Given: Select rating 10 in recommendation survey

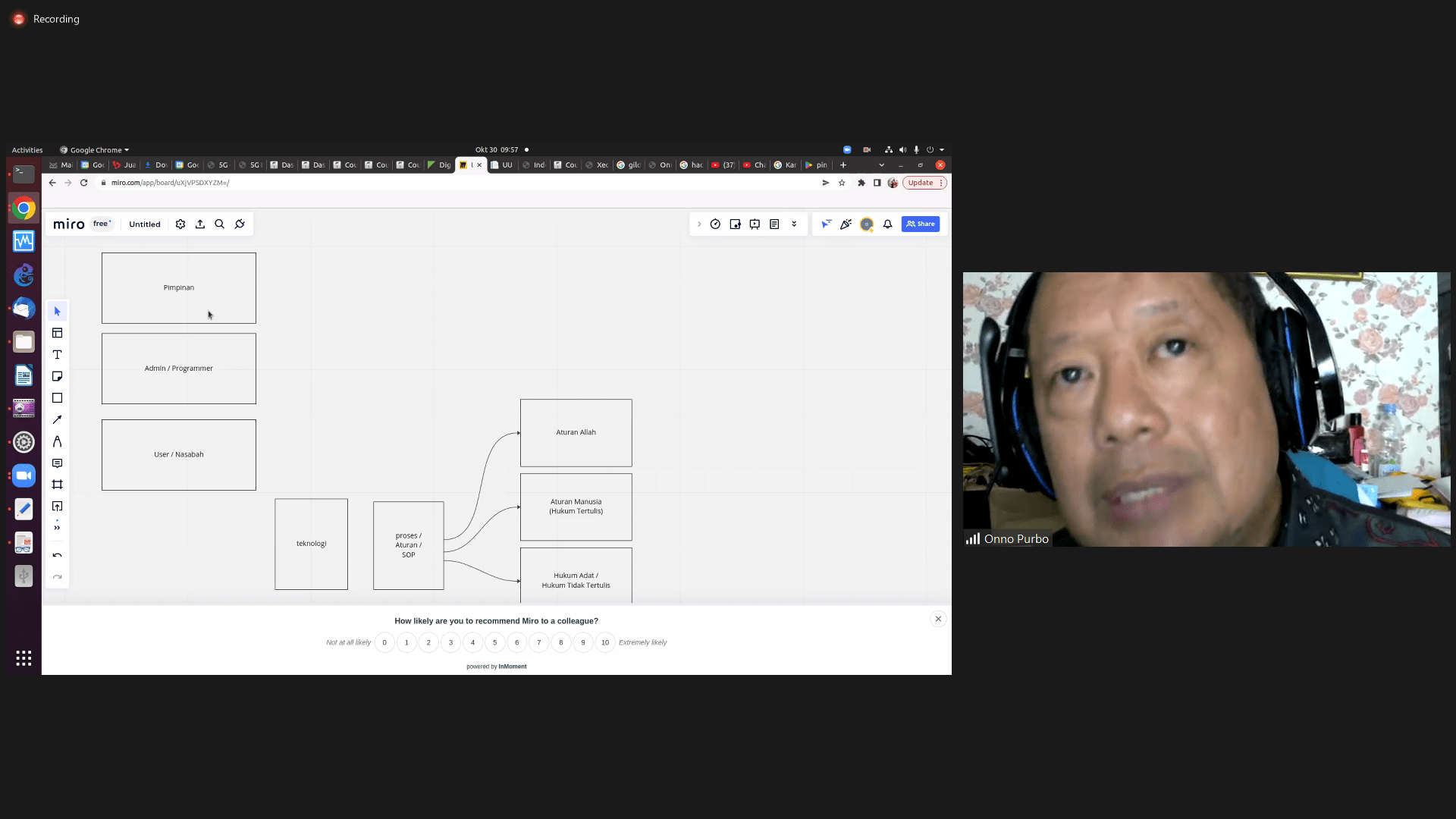Looking at the screenshot, I should 605,642.
